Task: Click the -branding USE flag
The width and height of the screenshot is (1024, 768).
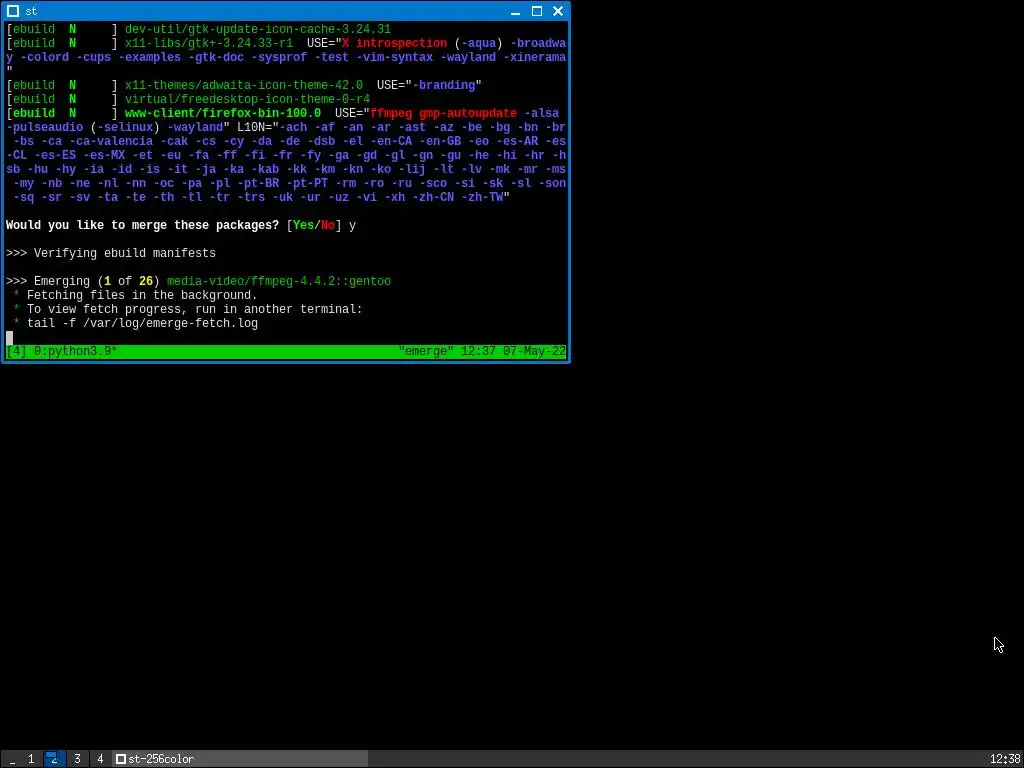Action: click(443, 85)
